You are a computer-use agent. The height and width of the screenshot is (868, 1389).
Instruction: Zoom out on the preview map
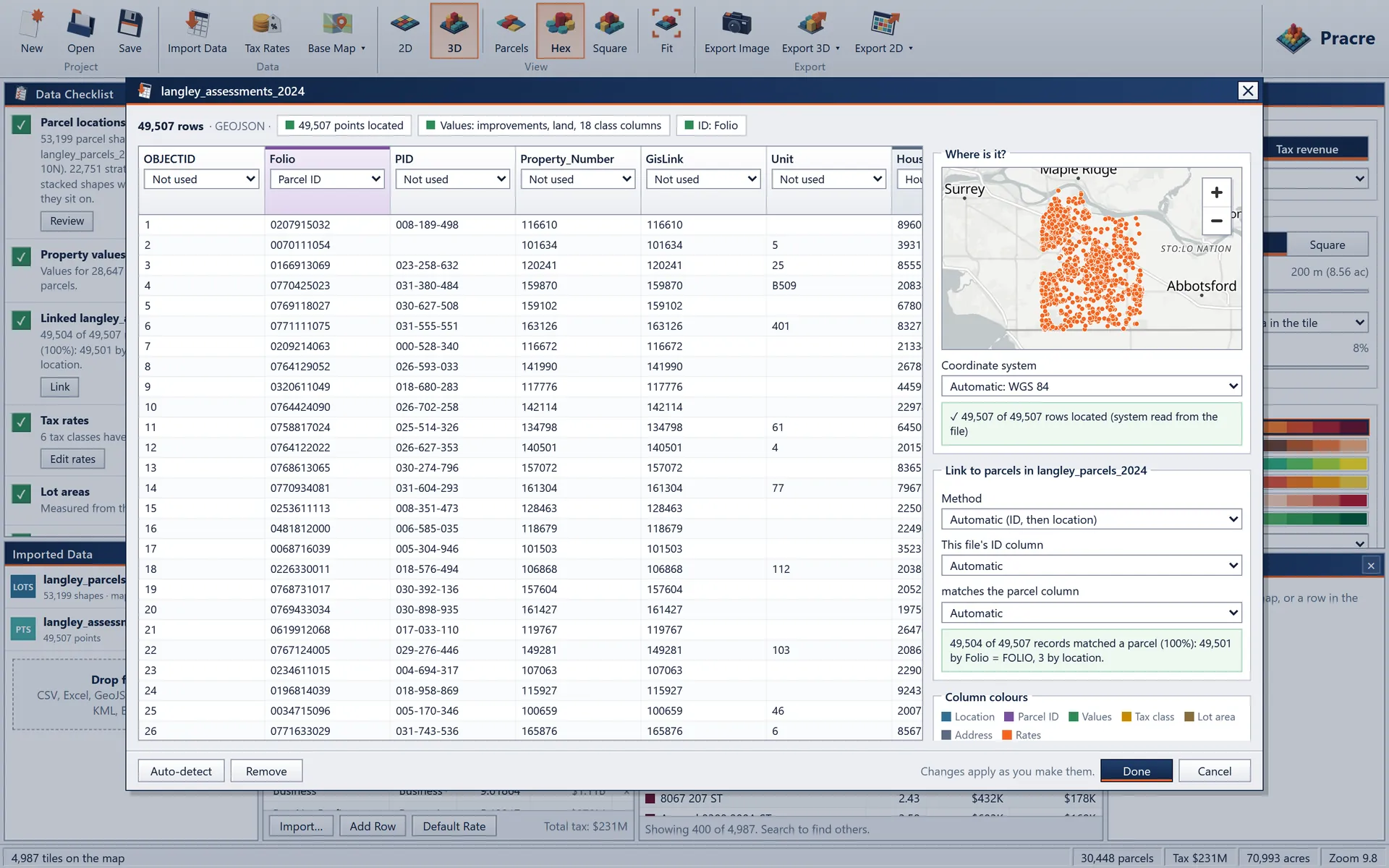pos(1217,221)
